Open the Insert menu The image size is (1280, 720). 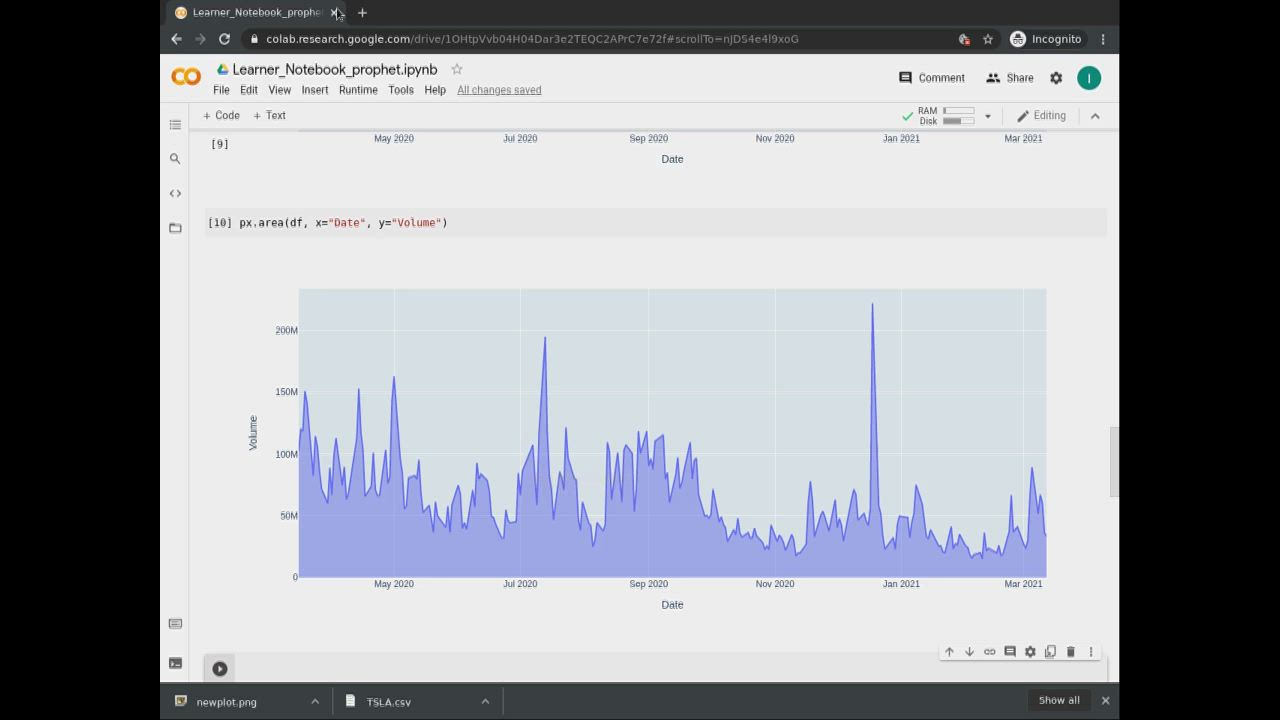[314, 90]
